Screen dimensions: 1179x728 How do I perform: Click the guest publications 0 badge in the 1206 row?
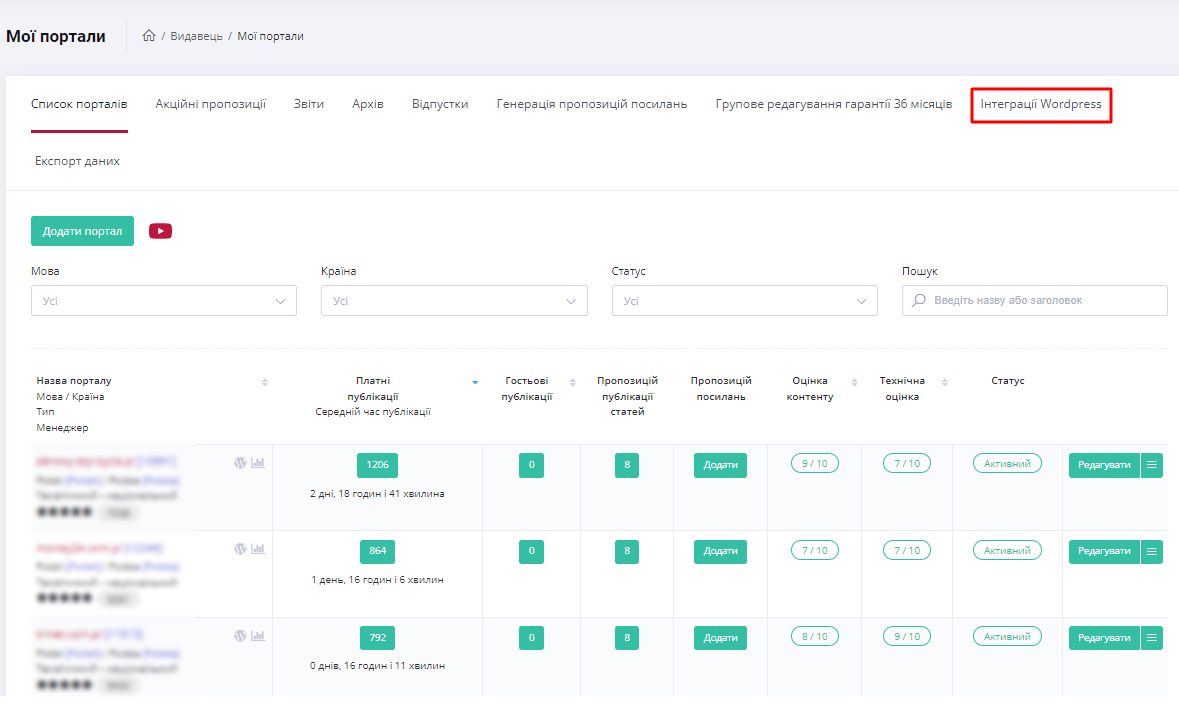532,465
